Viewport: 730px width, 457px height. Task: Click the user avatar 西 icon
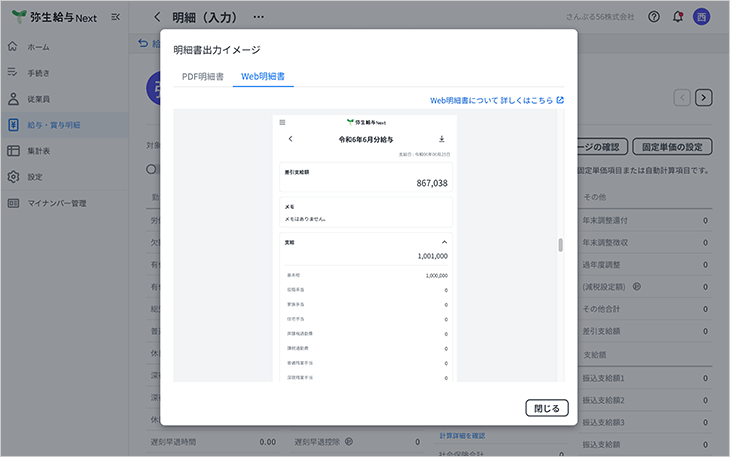(702, 17)
